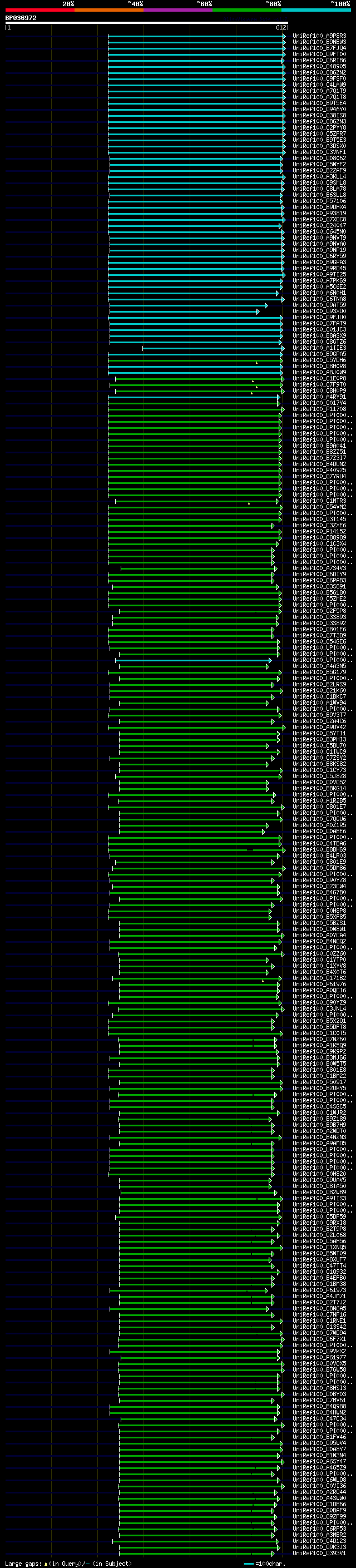Select the UniRef100_Q946Y0 label
The image size is (356, 1568).
click(319, 110)
